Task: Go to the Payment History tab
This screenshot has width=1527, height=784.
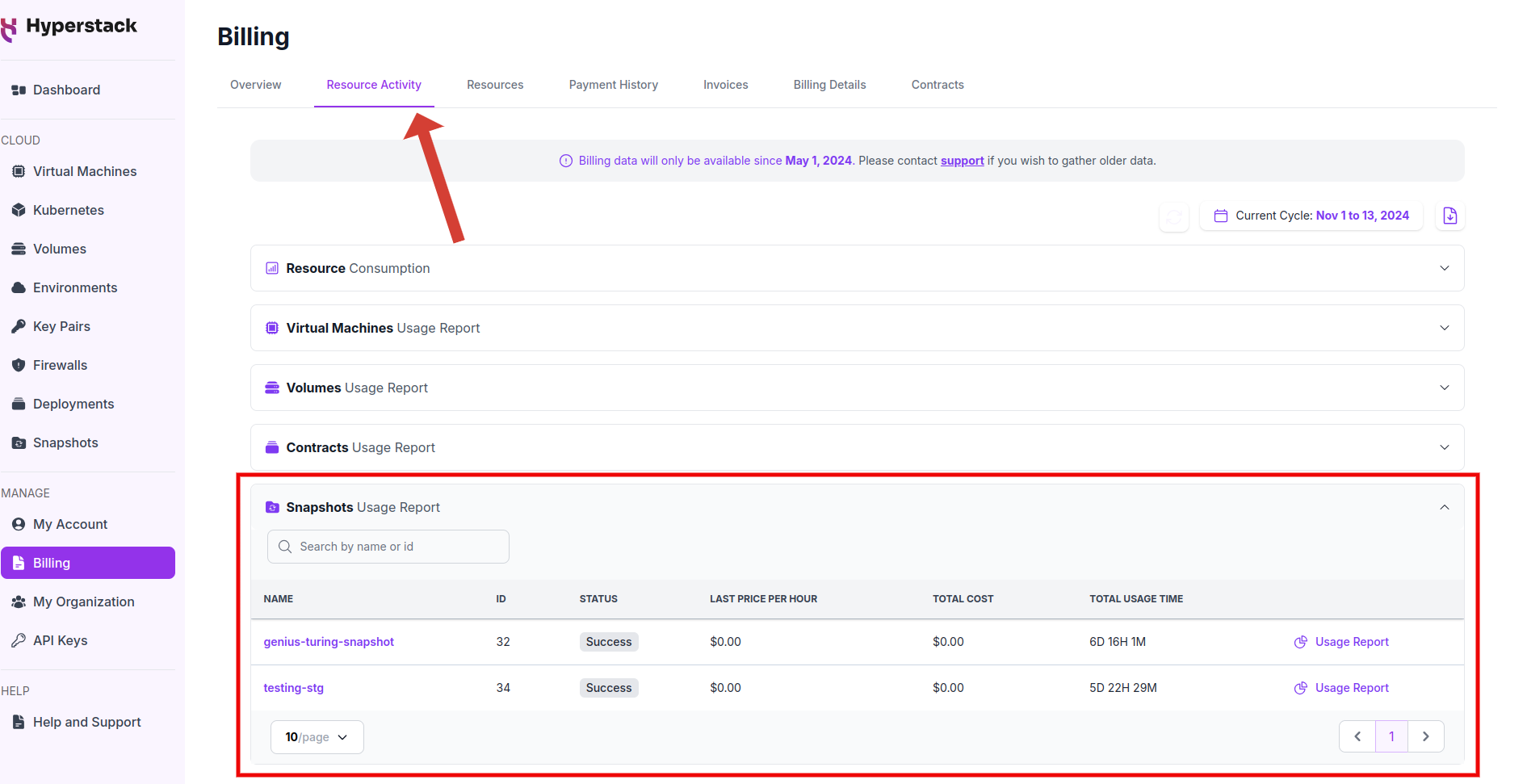Action: click(x=613, y=85)
